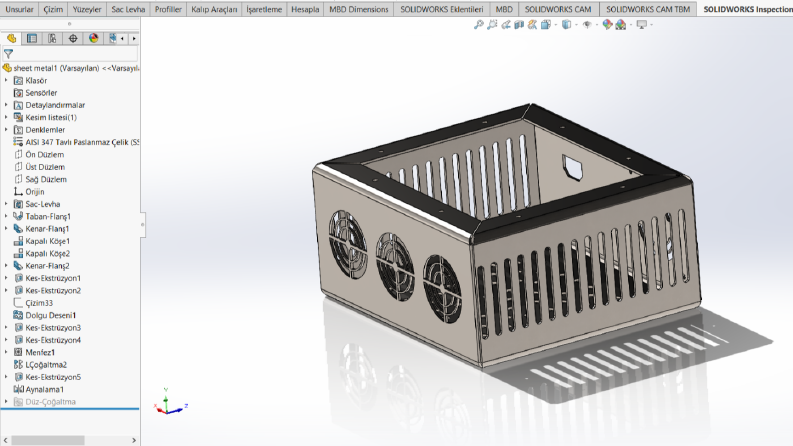Click the AISI 347 material icon
793x446 pixels.
(18, 142)
